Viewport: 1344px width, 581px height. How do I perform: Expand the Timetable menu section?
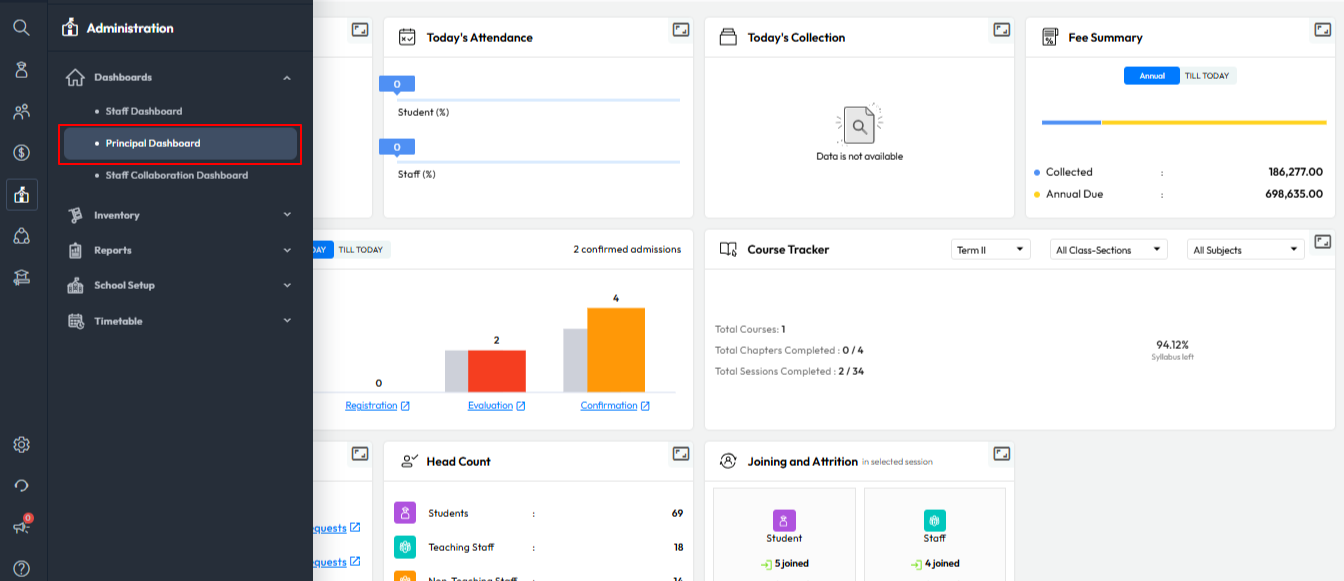(x=180, y=321)
